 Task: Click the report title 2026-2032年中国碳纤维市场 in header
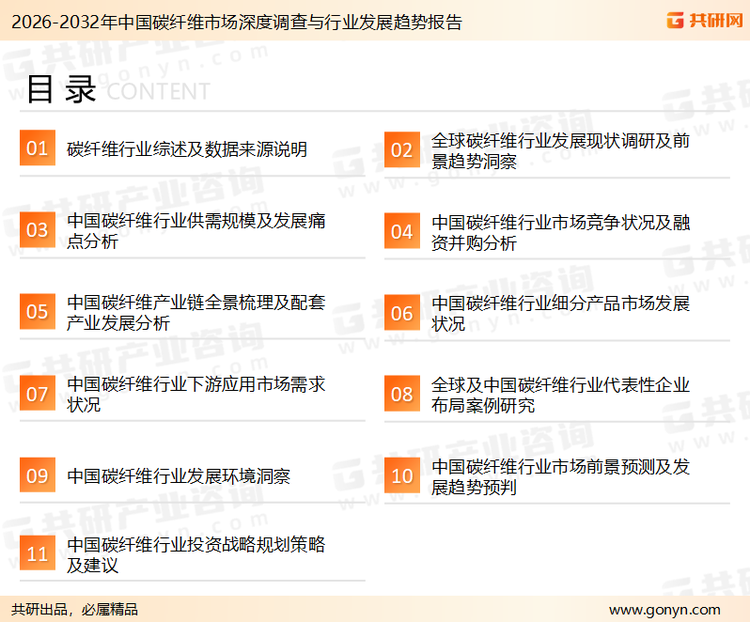tap(236, 22)
